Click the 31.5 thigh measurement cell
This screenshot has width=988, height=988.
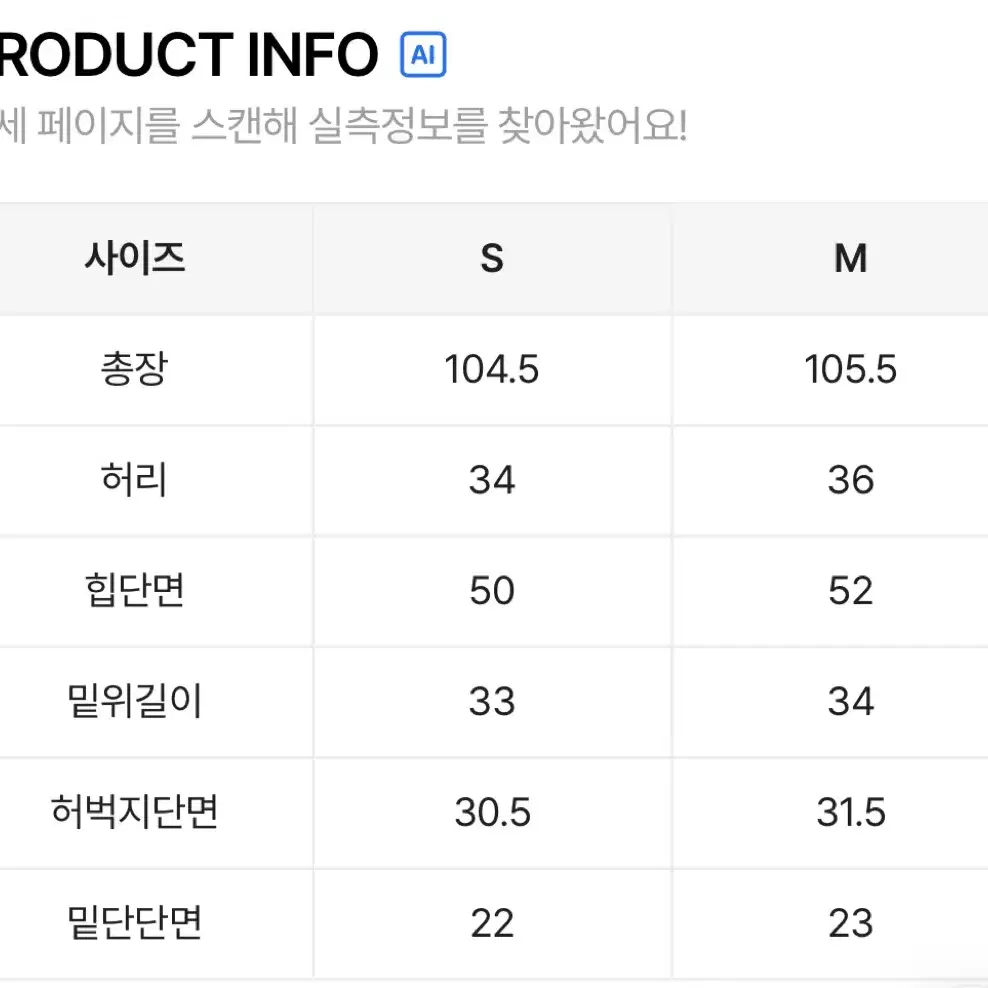coord(851,812)
